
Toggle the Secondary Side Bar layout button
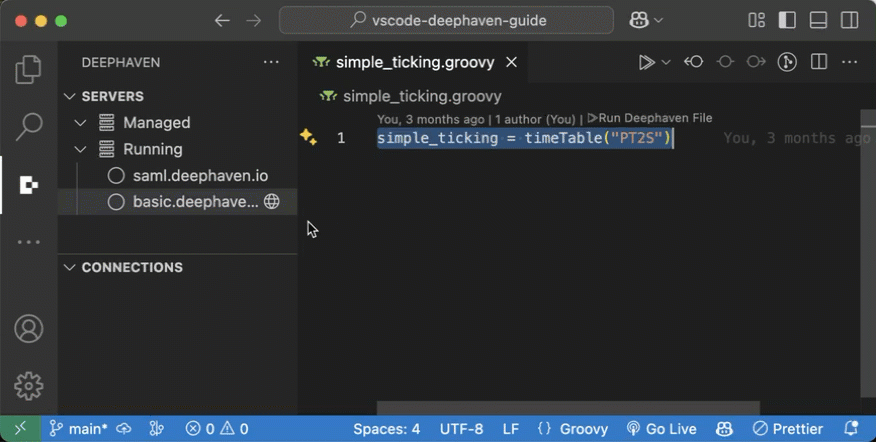(x=849, y=20)
